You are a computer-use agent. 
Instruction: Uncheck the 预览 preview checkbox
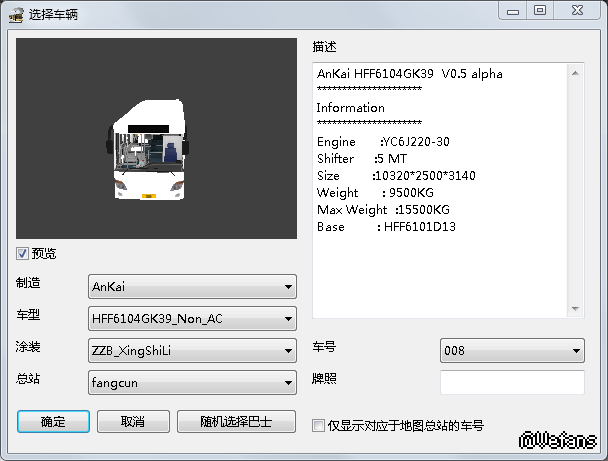tap(22, 254)
